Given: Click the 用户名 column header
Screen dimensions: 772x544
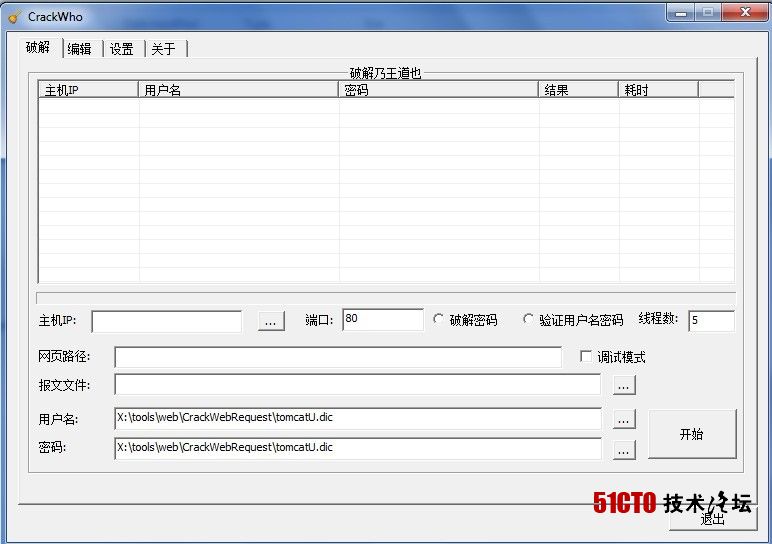Looking at the screenshot, I should click(238, 90).
